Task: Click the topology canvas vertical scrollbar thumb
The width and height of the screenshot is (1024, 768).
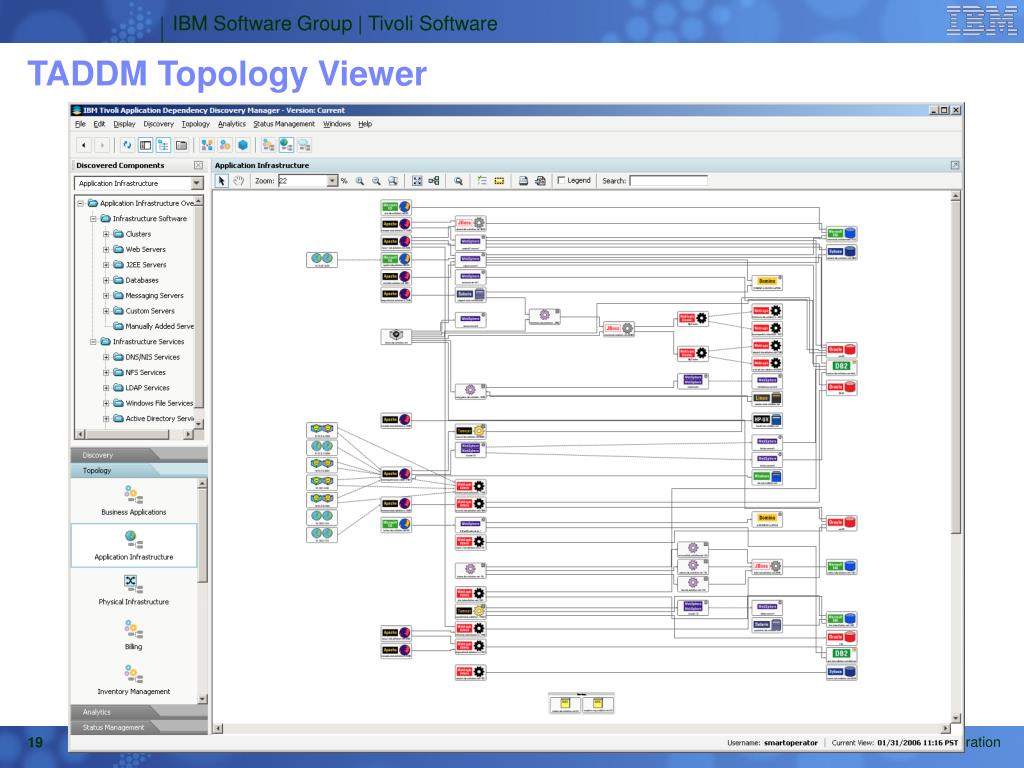Action: (x=955, y=367)
